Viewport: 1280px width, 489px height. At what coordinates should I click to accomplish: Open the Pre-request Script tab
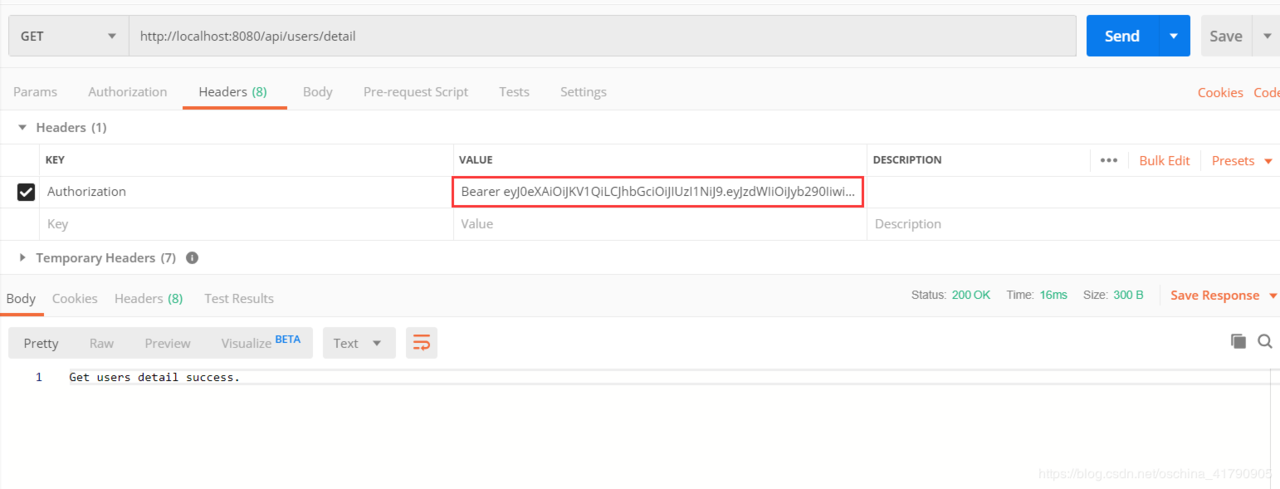click(x=415, y=92)
